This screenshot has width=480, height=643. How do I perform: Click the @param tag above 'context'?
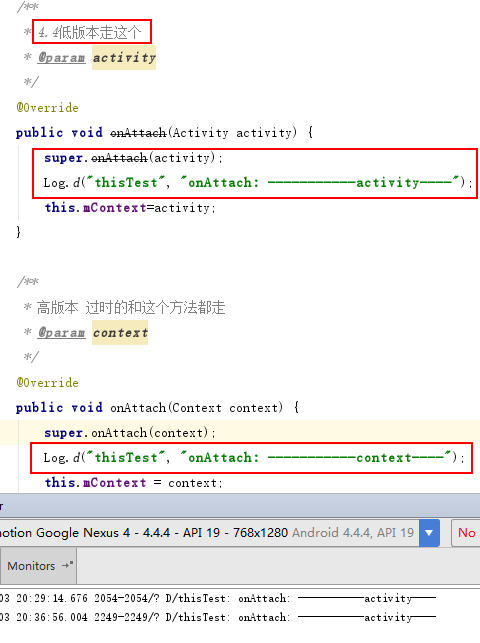point(61,333)
